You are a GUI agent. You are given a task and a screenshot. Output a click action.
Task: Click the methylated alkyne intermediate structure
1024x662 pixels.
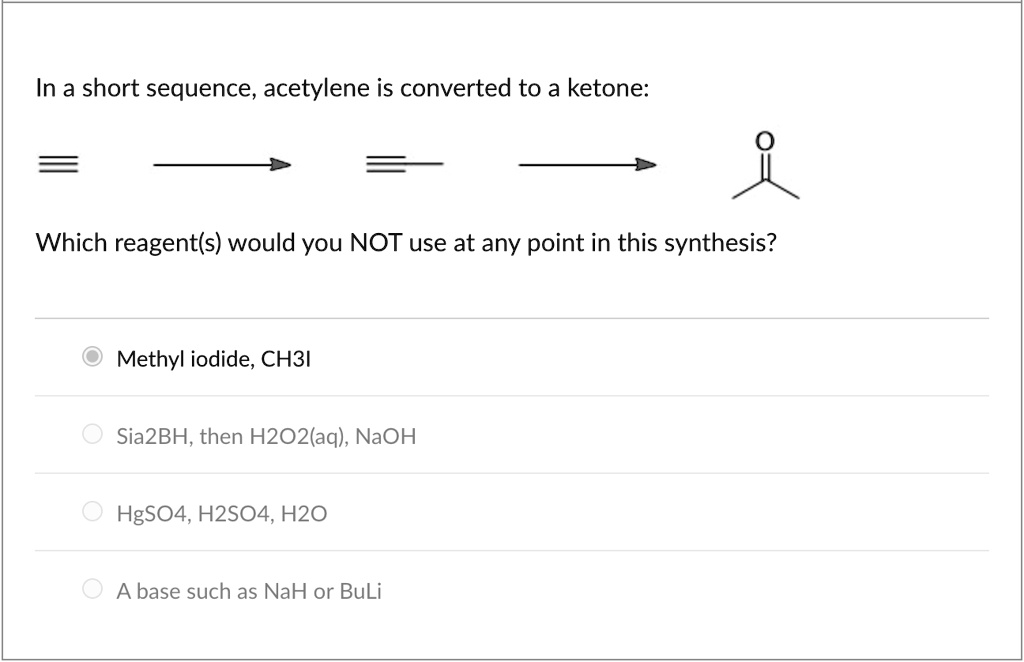pyautogui.click(x=404, y=163)
